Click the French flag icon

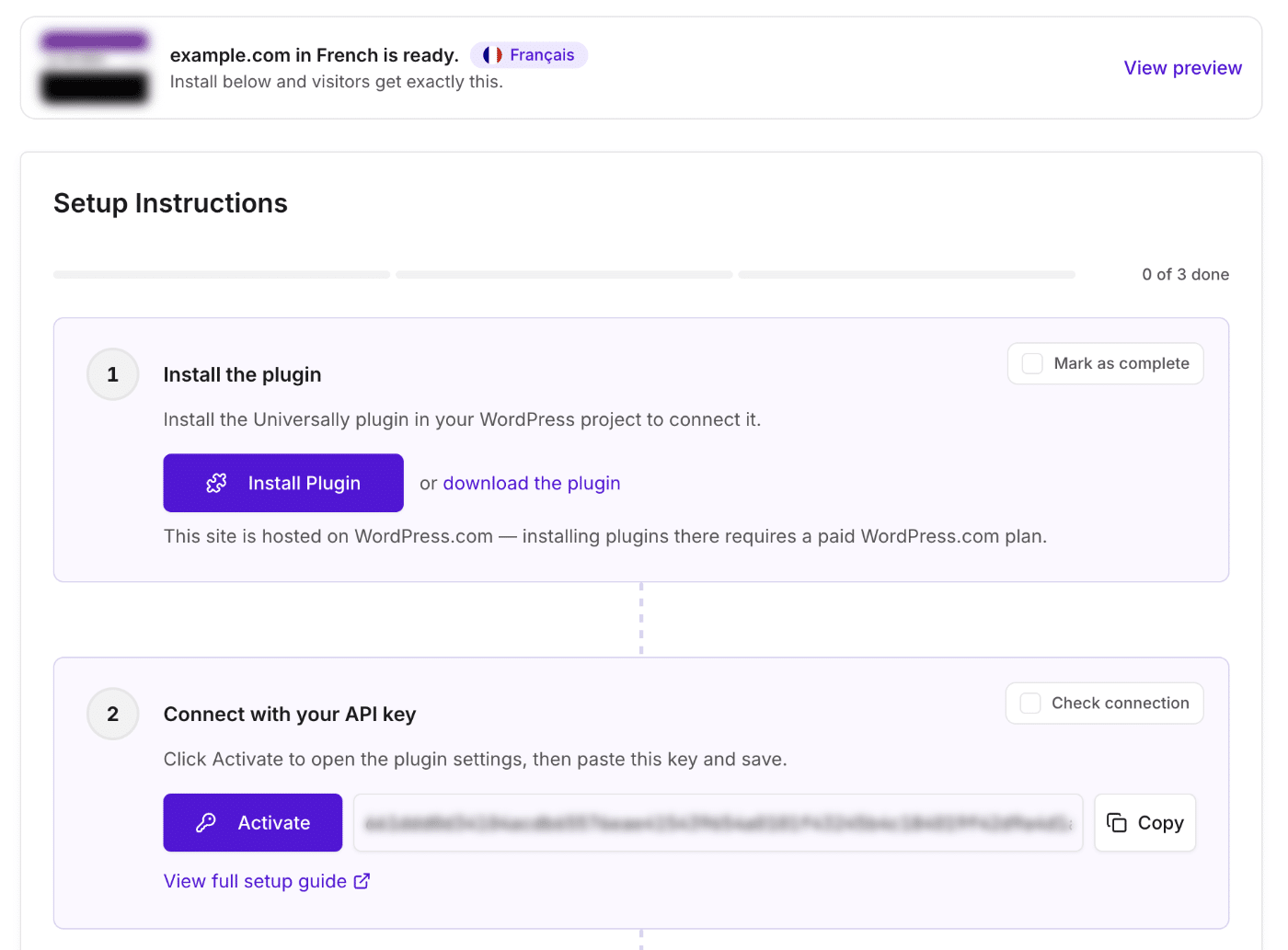pos(492,55)
